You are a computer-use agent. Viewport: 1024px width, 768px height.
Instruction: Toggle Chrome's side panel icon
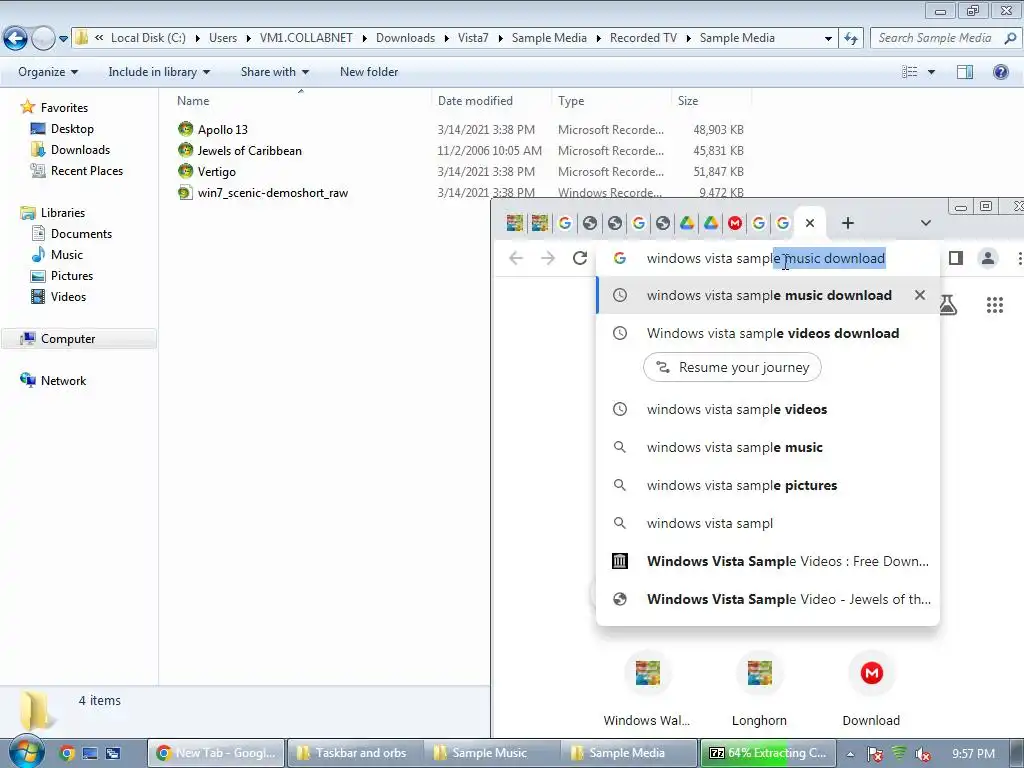pos(955,258)
